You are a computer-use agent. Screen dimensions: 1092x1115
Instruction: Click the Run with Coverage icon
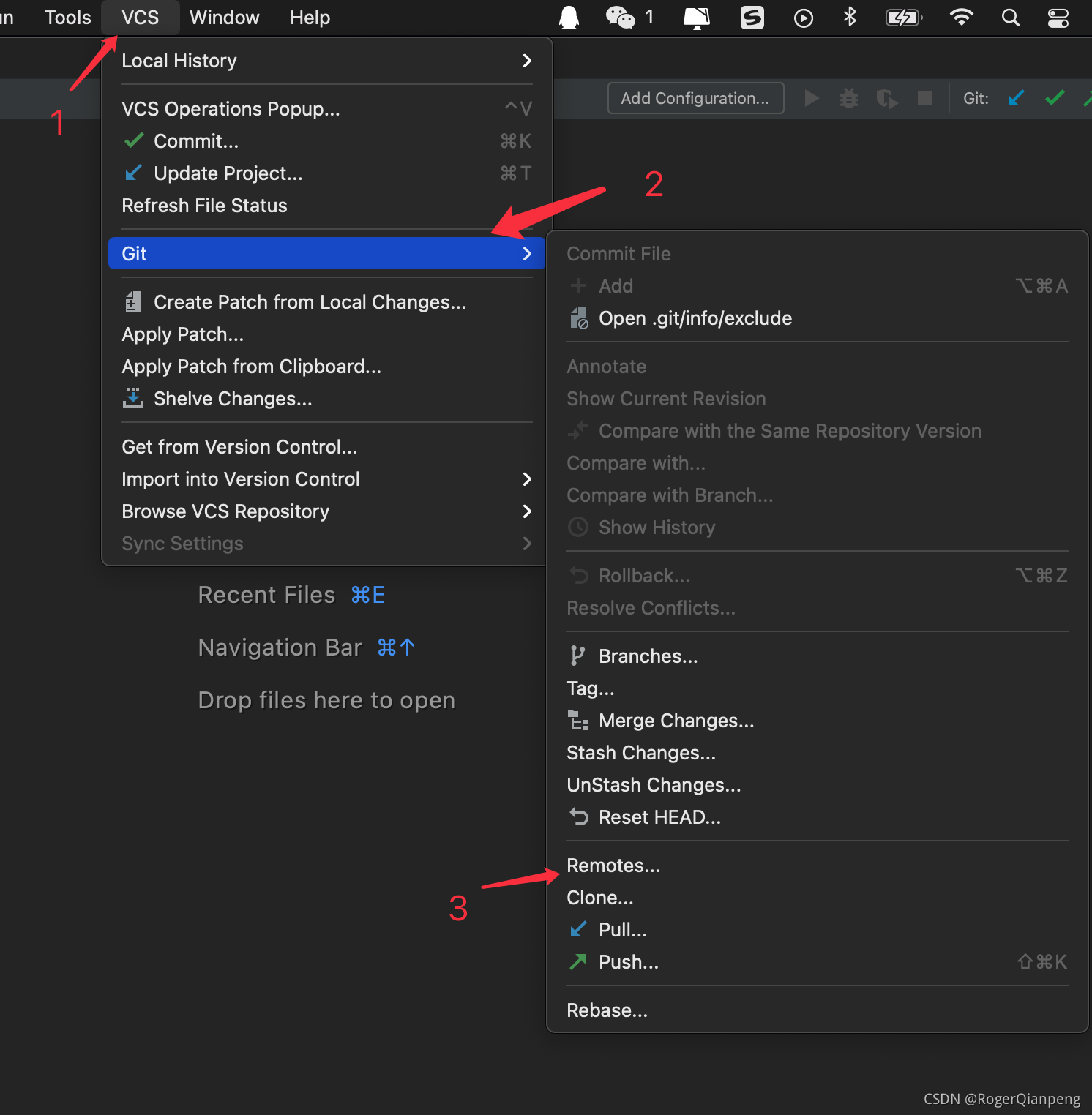click(x=887, y=98)
